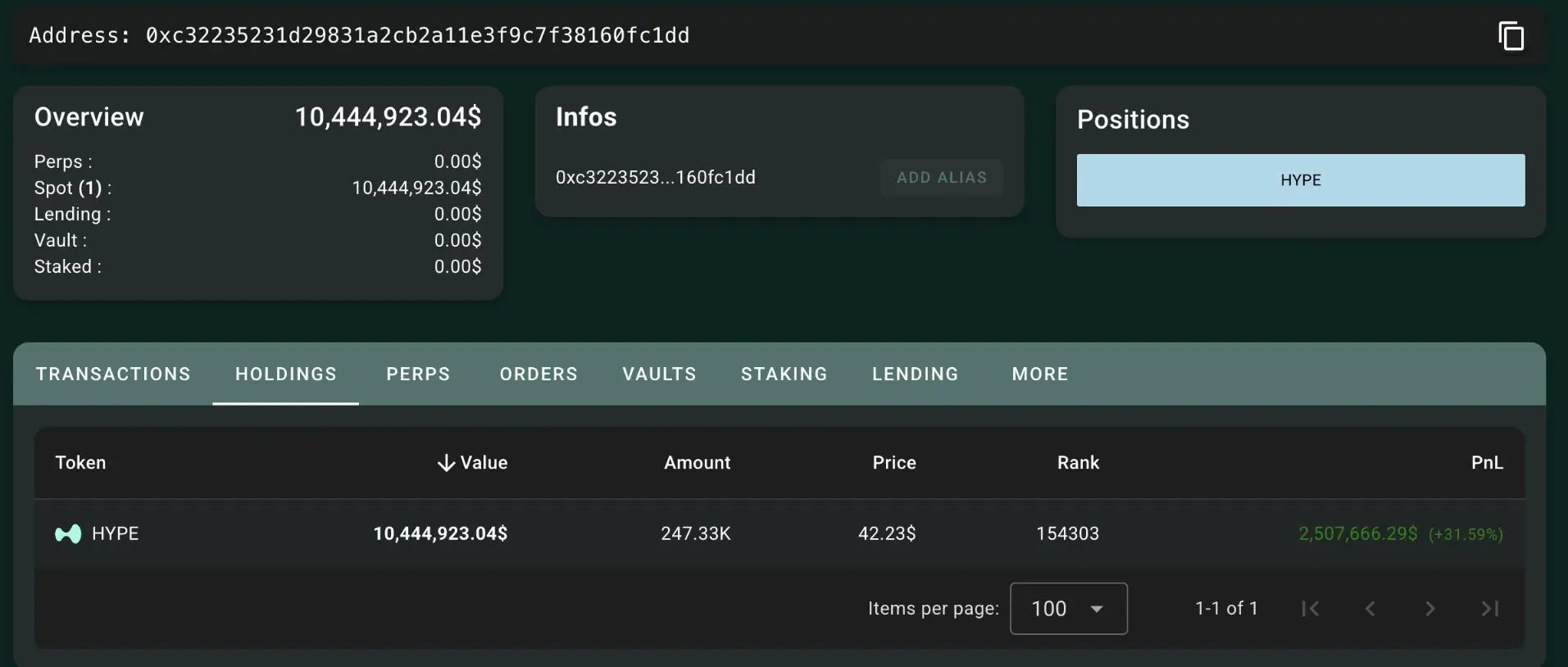Click the HYPE rank 154303
This screenshot has height=667, width=1568.
pyautogui.click(x=1067, y=534)
